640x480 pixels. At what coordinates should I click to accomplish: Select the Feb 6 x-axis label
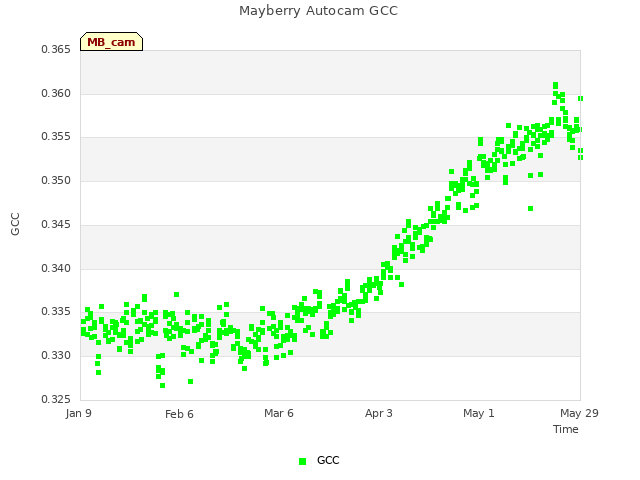[179, 414]
